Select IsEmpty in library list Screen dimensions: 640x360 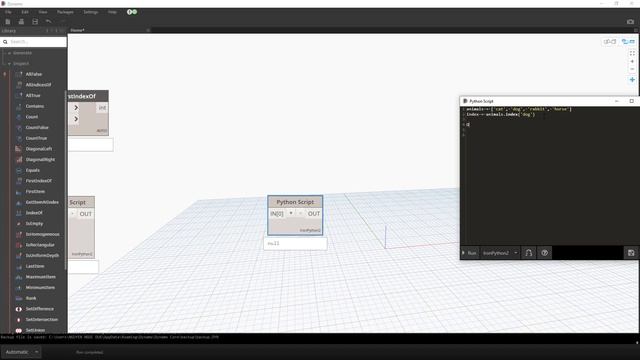(34, 224)
